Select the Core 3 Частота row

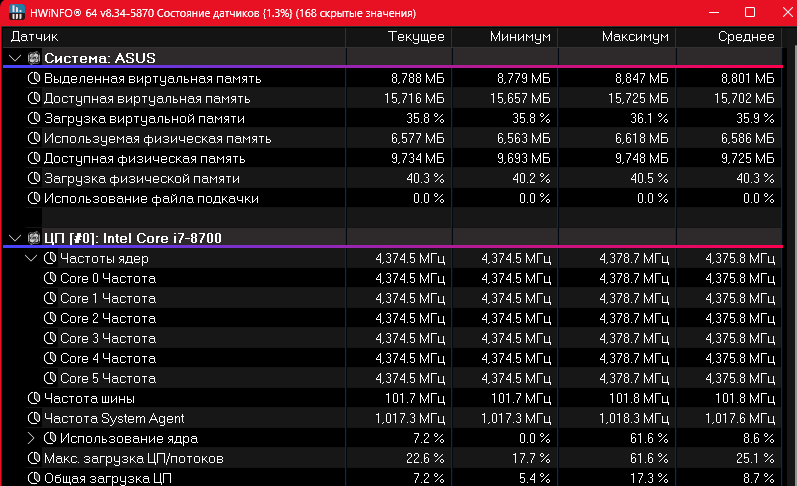coord(107,338)
